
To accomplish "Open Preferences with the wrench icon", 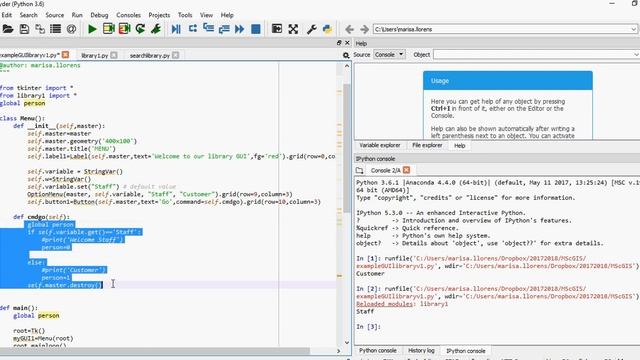I will point(311,29).
